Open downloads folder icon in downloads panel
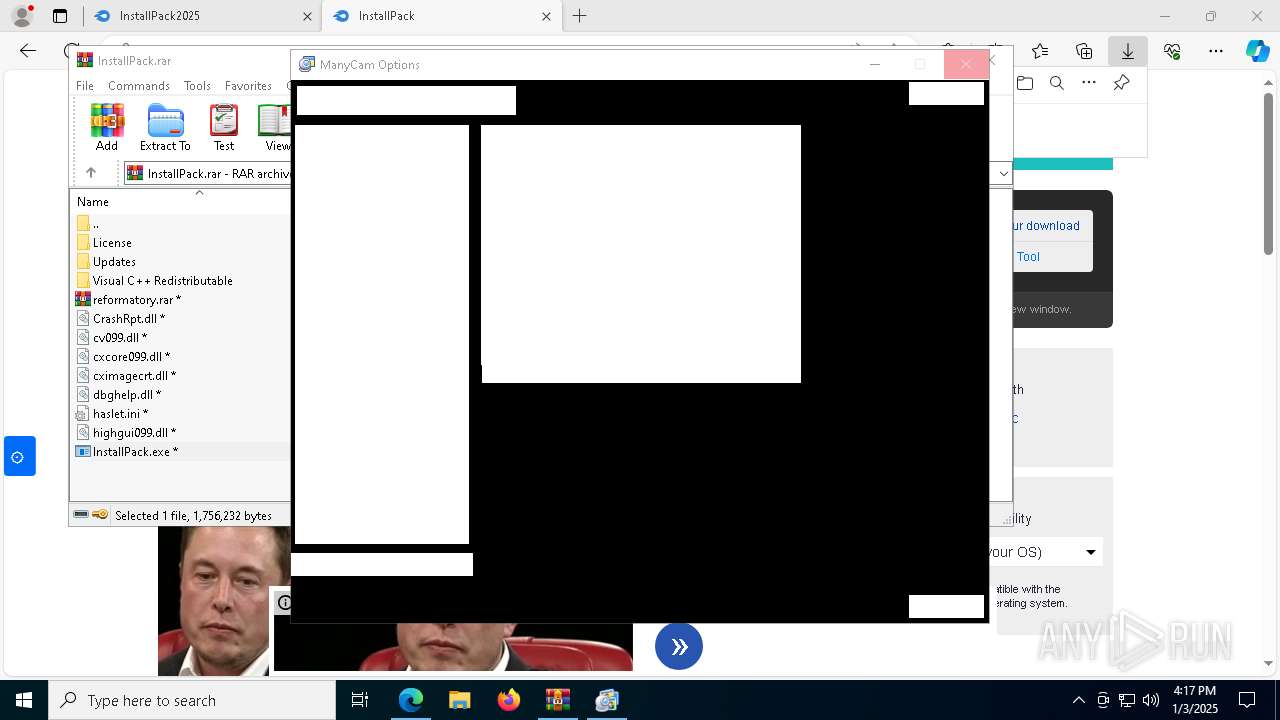The width and height of the screenshot is (1280, 720). (x=1025, y=83)
